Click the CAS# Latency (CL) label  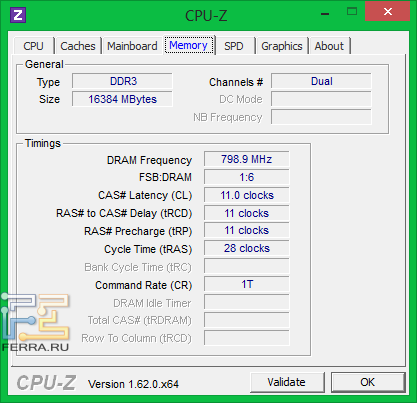coord(145,195)
